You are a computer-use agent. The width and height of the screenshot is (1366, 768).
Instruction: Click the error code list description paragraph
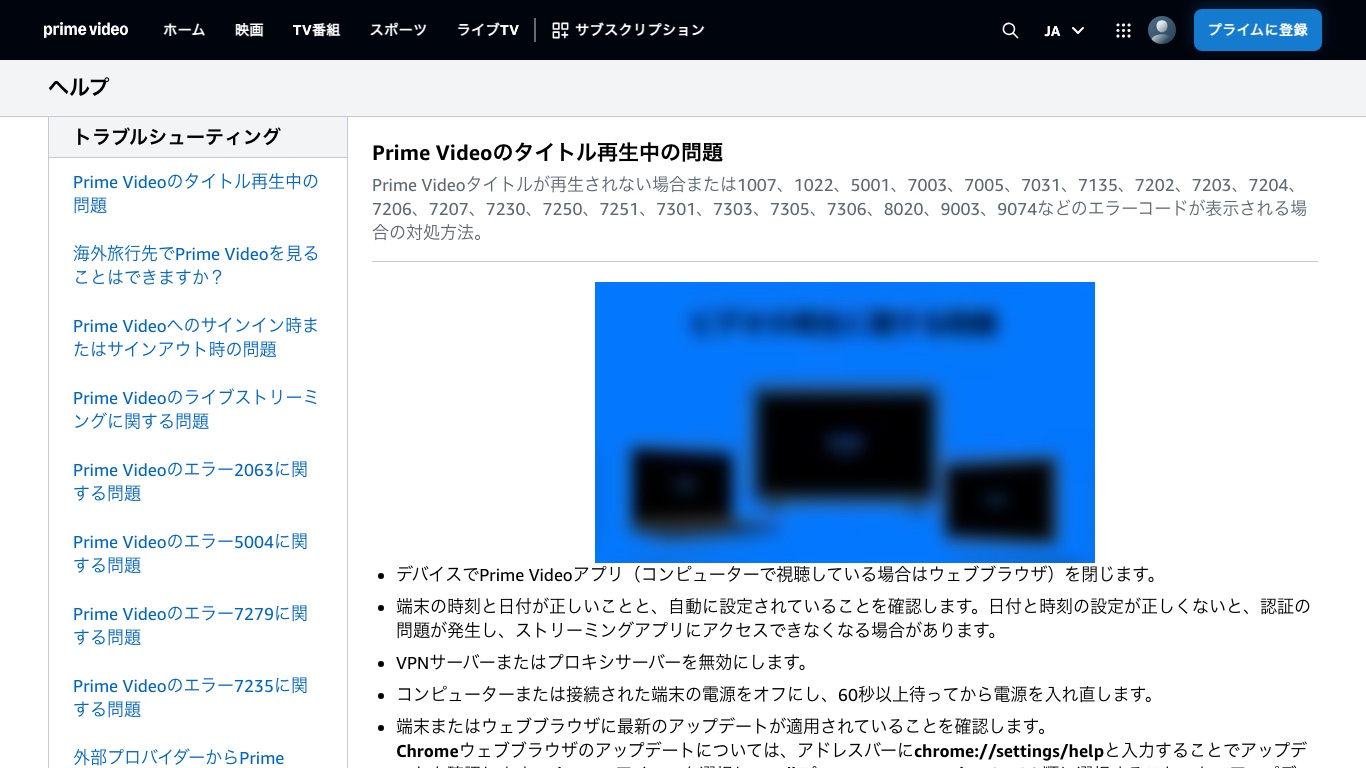click(840, 209)
